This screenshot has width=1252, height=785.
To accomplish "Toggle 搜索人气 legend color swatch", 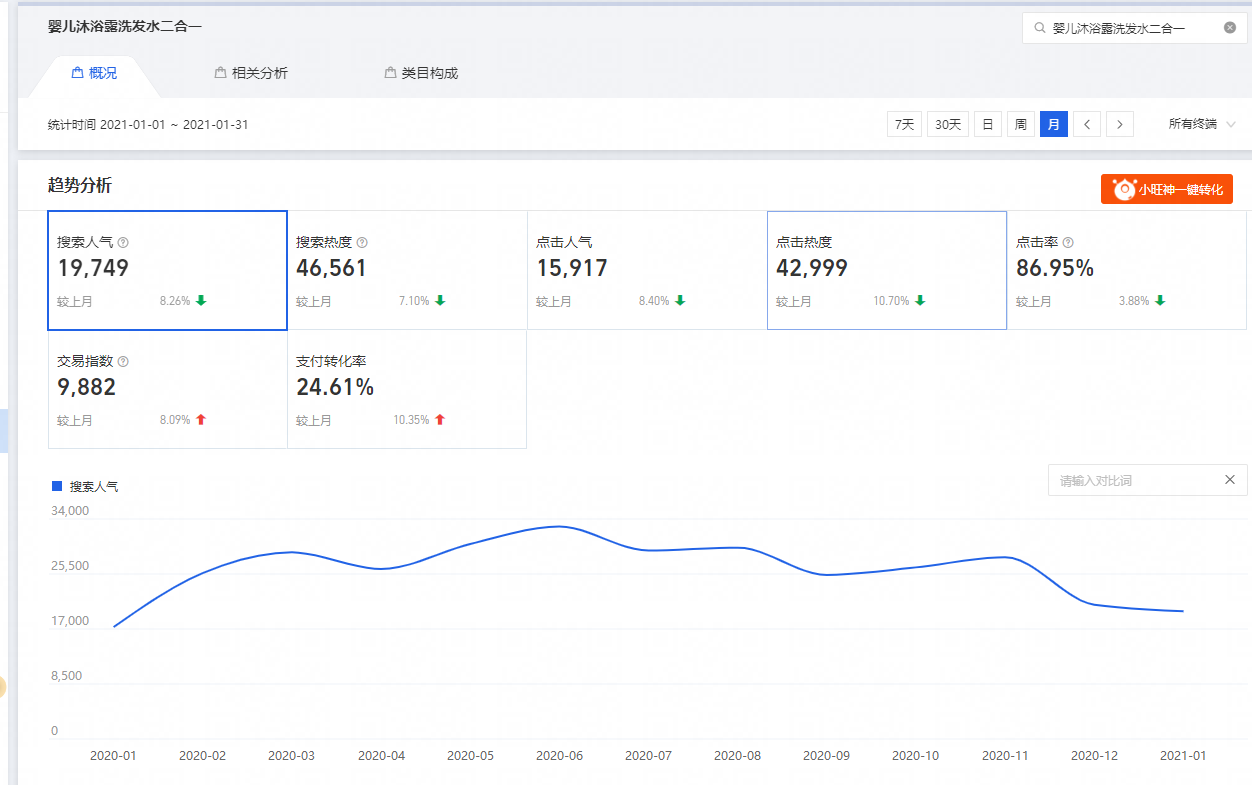I will tap(57, 486).
